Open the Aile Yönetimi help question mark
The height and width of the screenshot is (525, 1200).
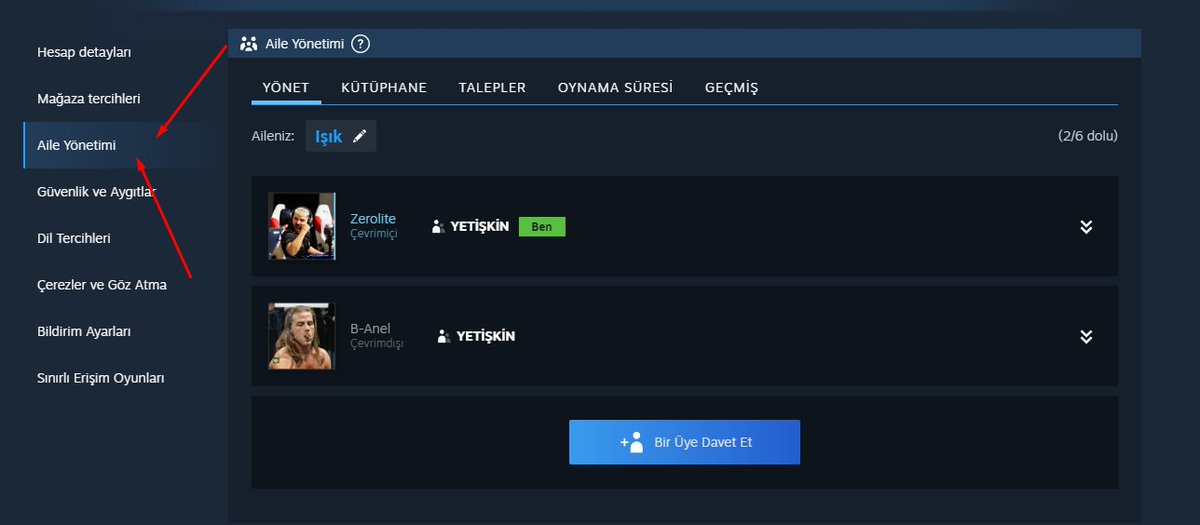(361, 44)
